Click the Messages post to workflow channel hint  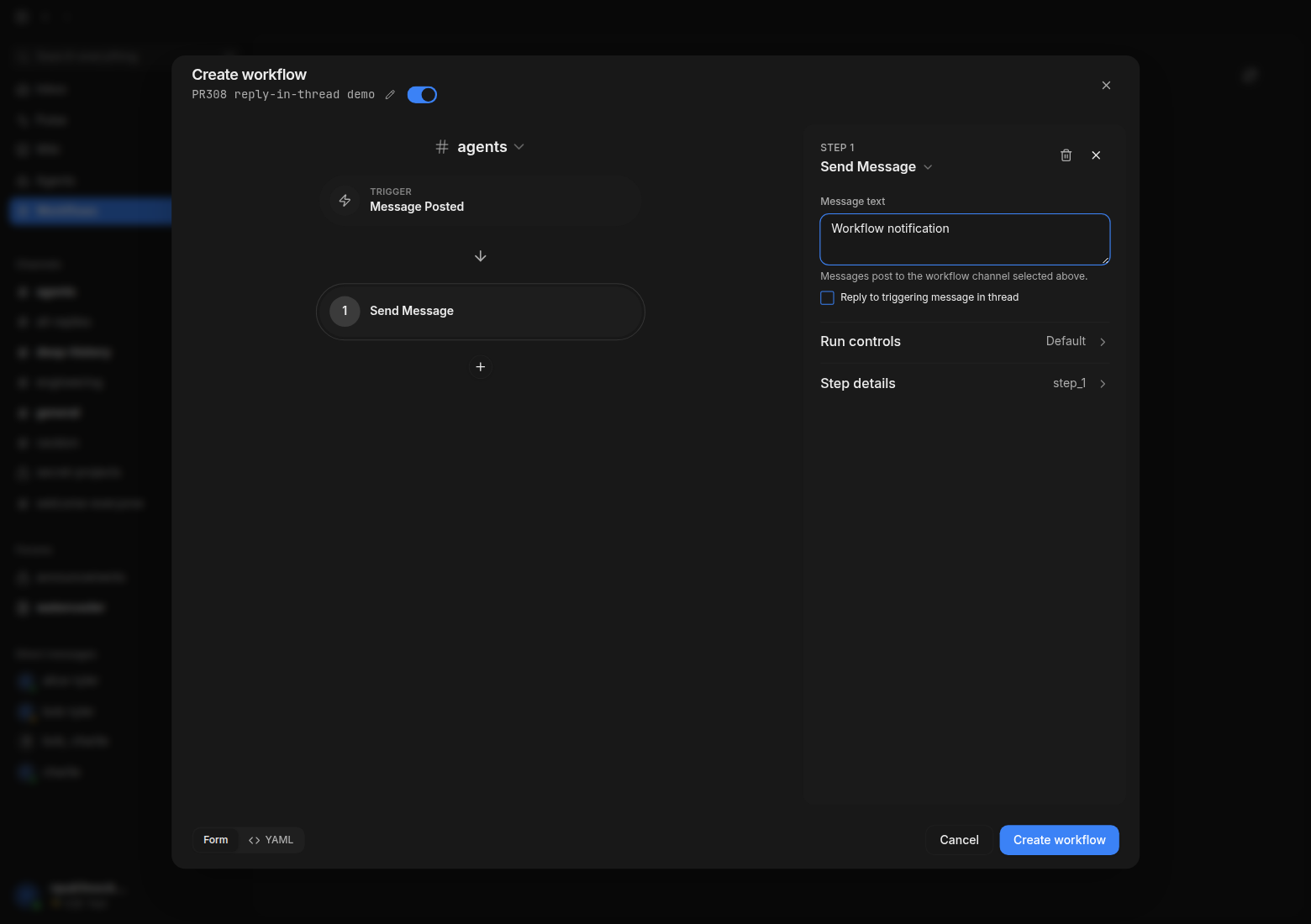click(954, 276)
